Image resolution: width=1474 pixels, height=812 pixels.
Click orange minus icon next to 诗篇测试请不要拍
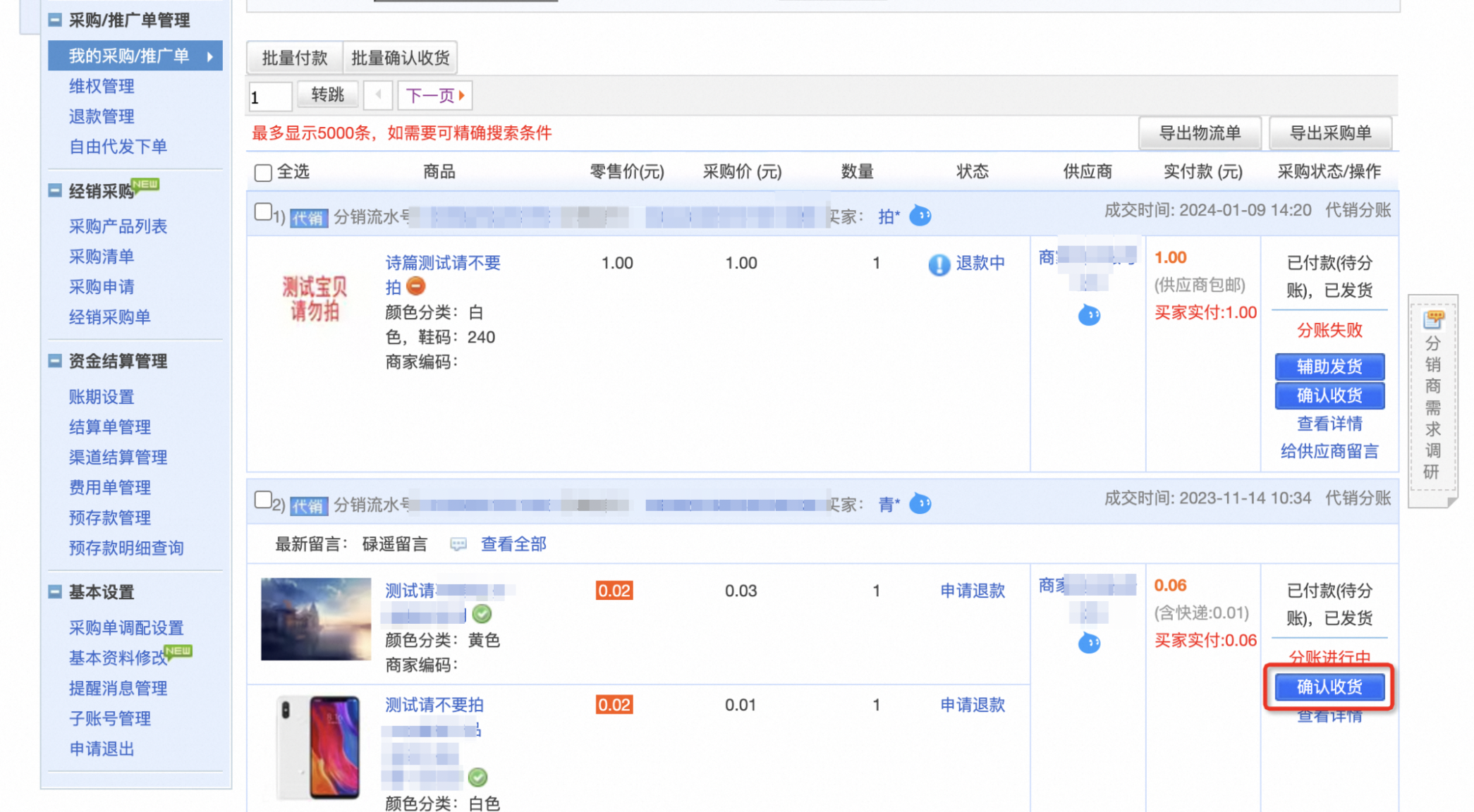[416, 286]
